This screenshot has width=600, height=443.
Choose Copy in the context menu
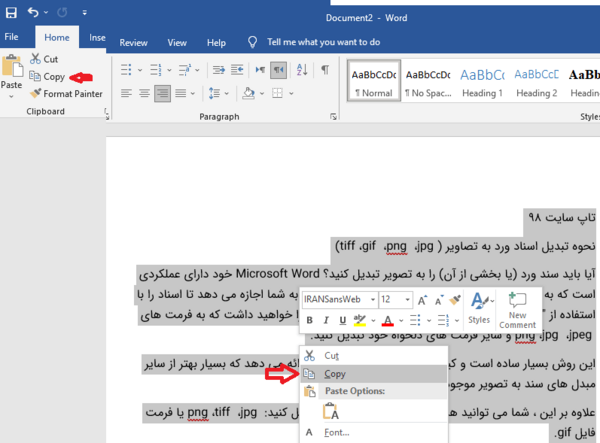(x=373, y=374)
